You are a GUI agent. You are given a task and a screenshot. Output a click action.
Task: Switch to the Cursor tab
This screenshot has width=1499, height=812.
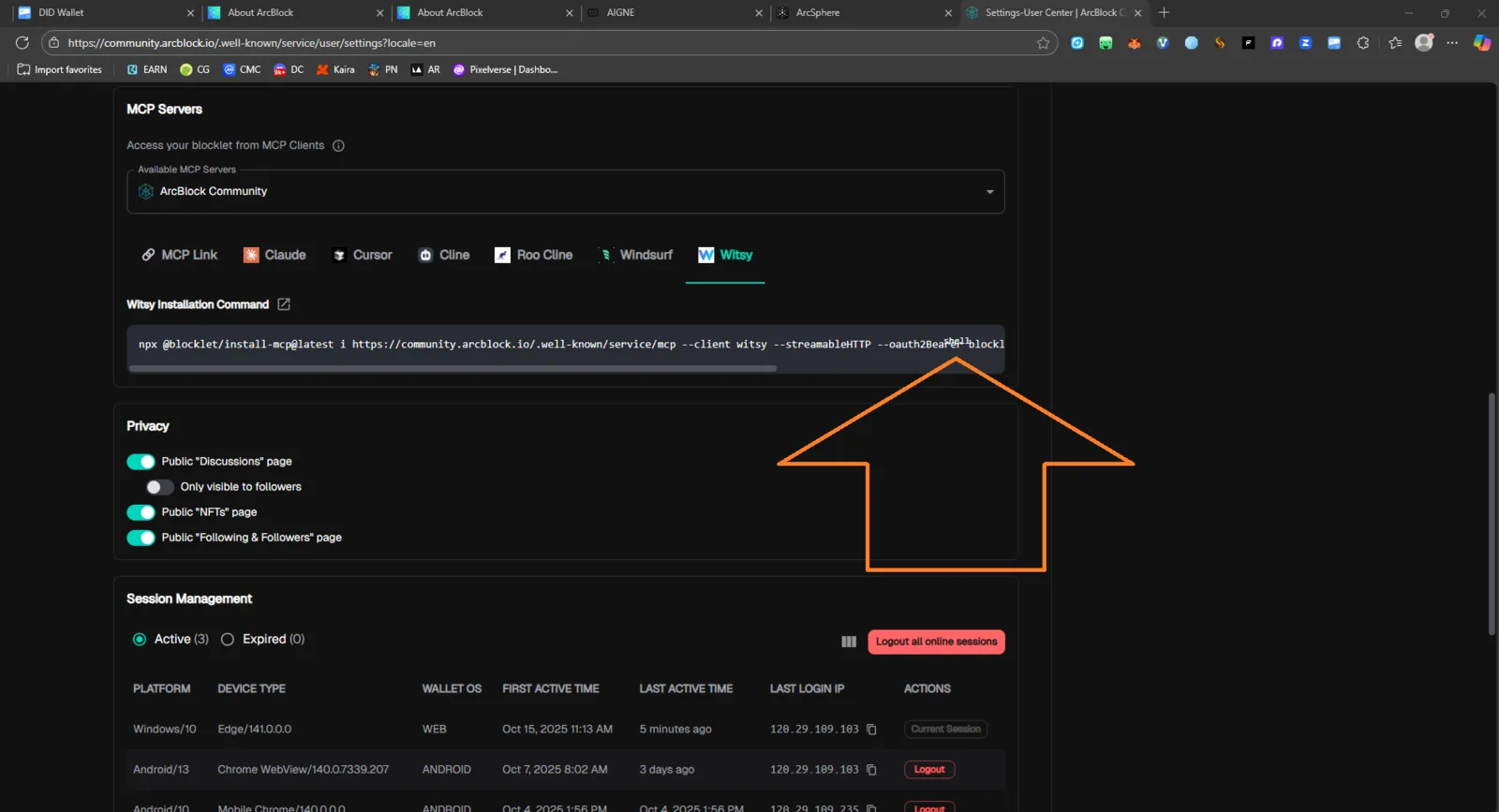pos(363,255)
